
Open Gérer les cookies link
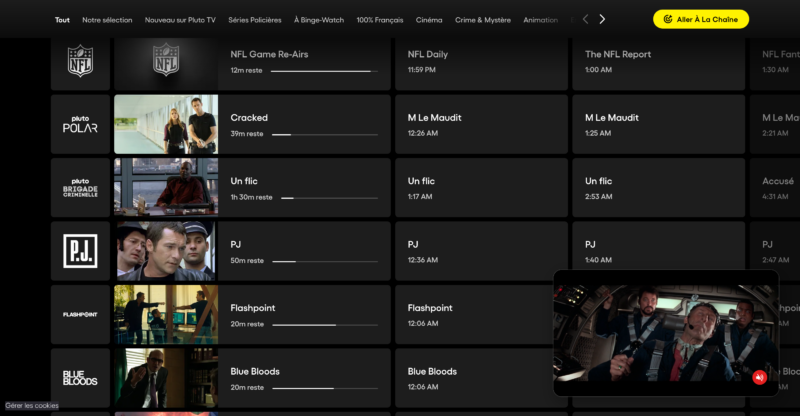(x=32, y=405)
